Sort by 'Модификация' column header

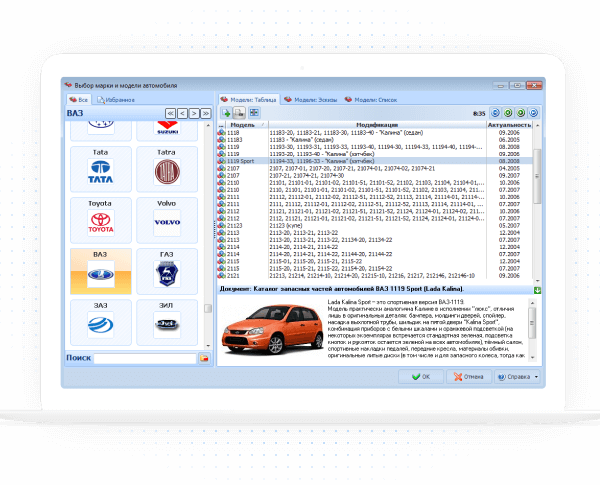tap(377, 125)
